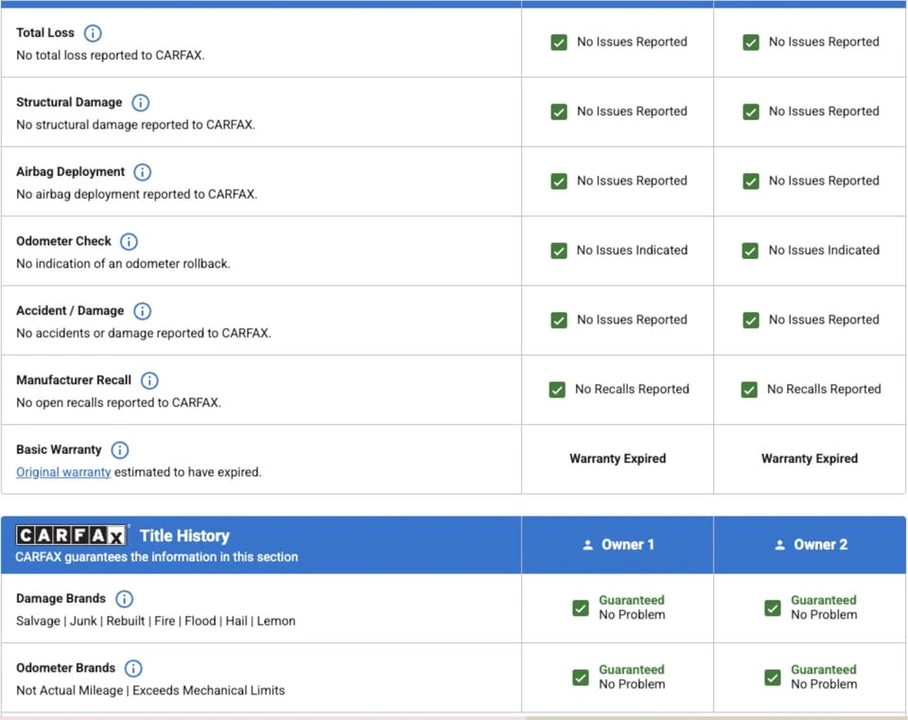
Task: Click Airbag Deployment check for Owner 1
Action: (559, 181)
